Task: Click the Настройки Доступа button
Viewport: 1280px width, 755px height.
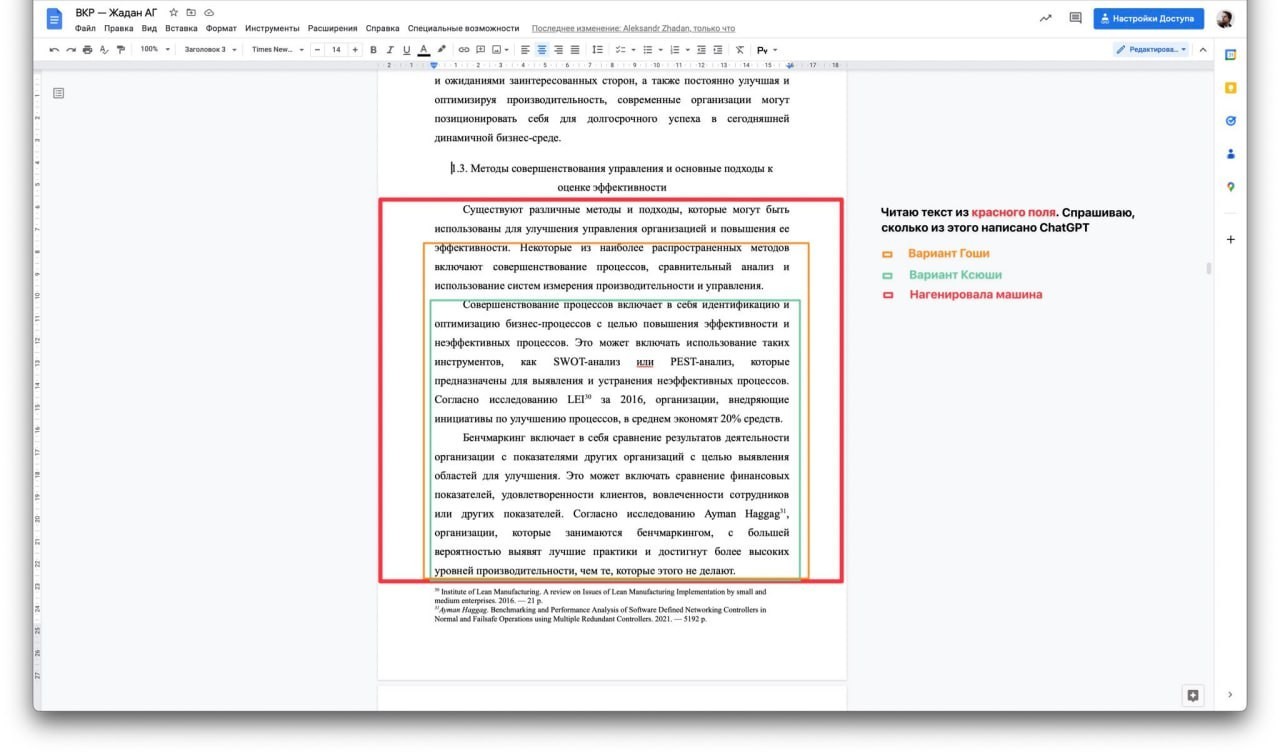Action: coord(1149,18)
